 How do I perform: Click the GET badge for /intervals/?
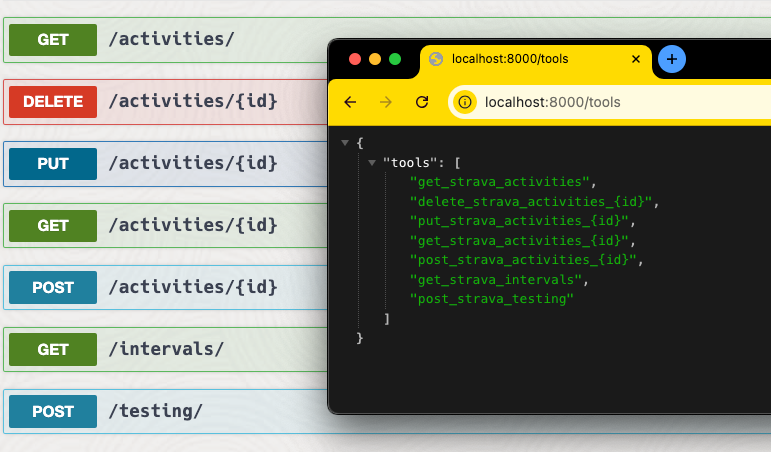(53, 350)
